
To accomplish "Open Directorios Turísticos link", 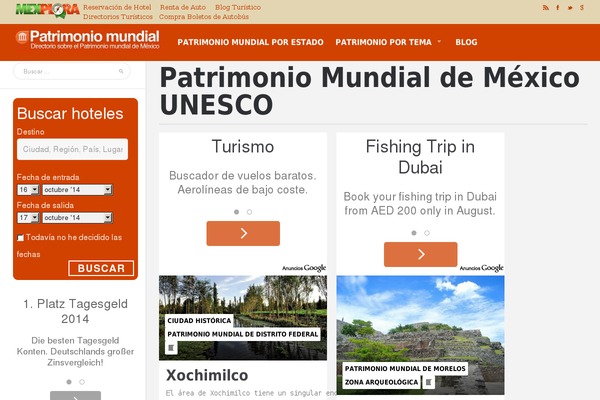I will coord(118,17).
